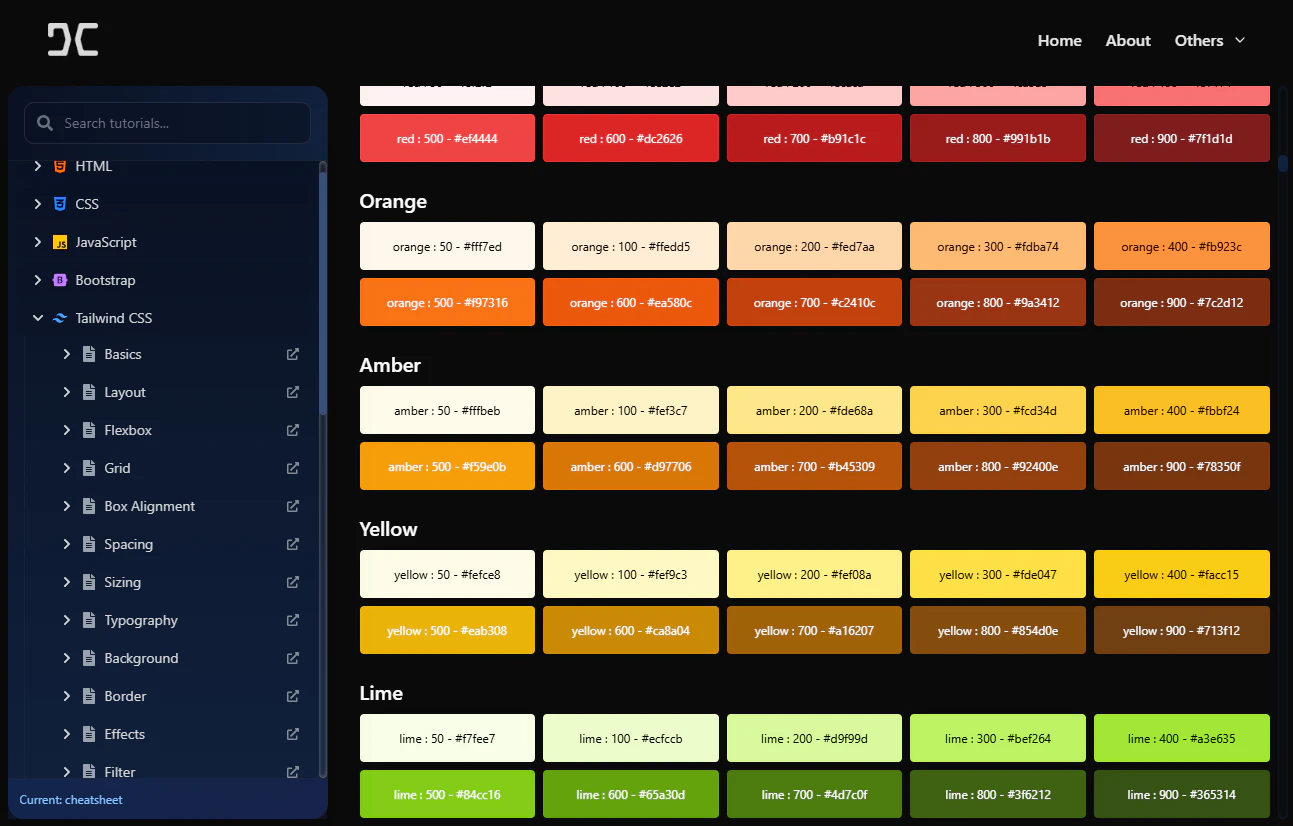Expand the Others navigation dropdown
The width and height of the screenshot is (1293, 826).
[1210, 40]
